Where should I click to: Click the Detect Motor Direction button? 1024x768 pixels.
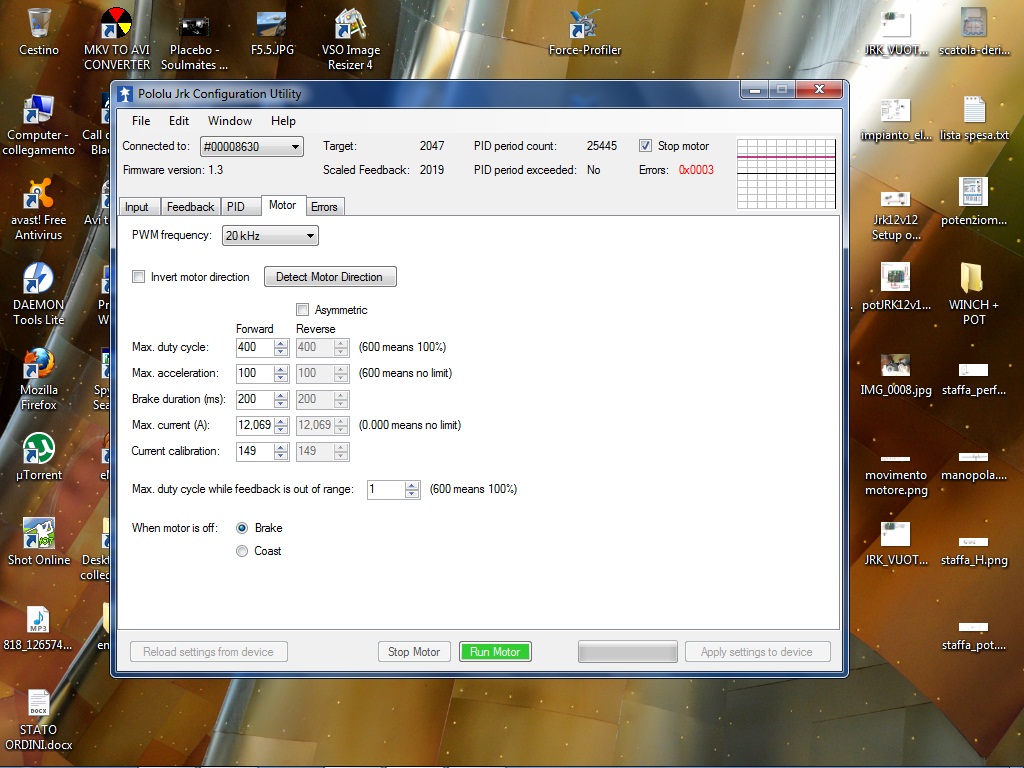[330, 277]
